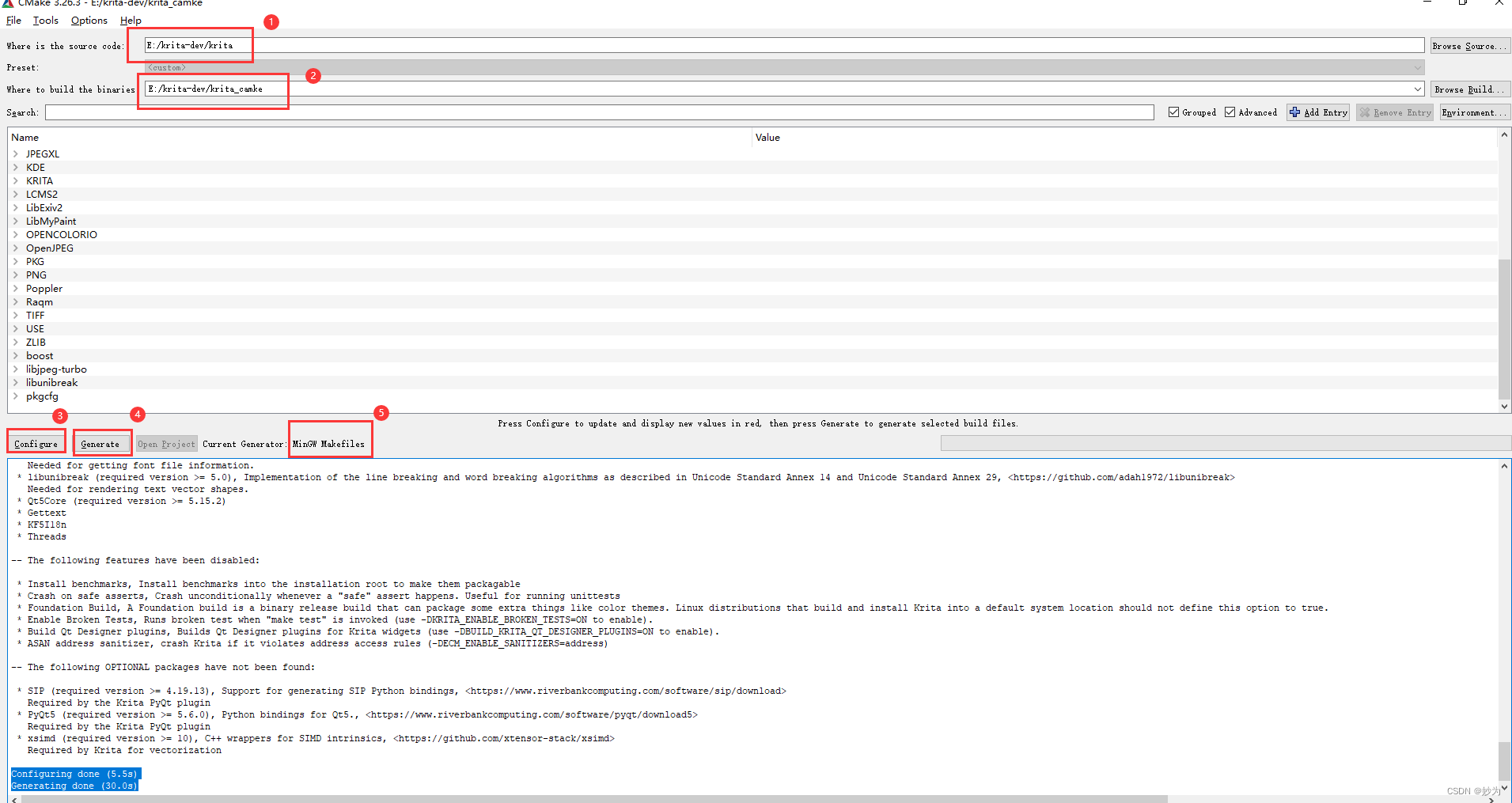Expand the PNG group
Screen dimensions: 1512x803
[x=15, y=275]
